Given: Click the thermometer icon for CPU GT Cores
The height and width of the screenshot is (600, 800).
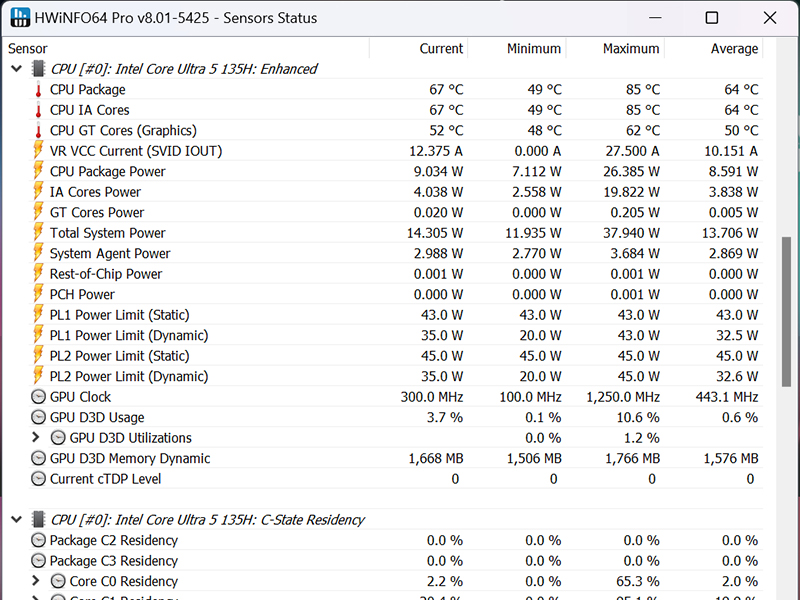Looking at the screenshot, I should point(38,131).
